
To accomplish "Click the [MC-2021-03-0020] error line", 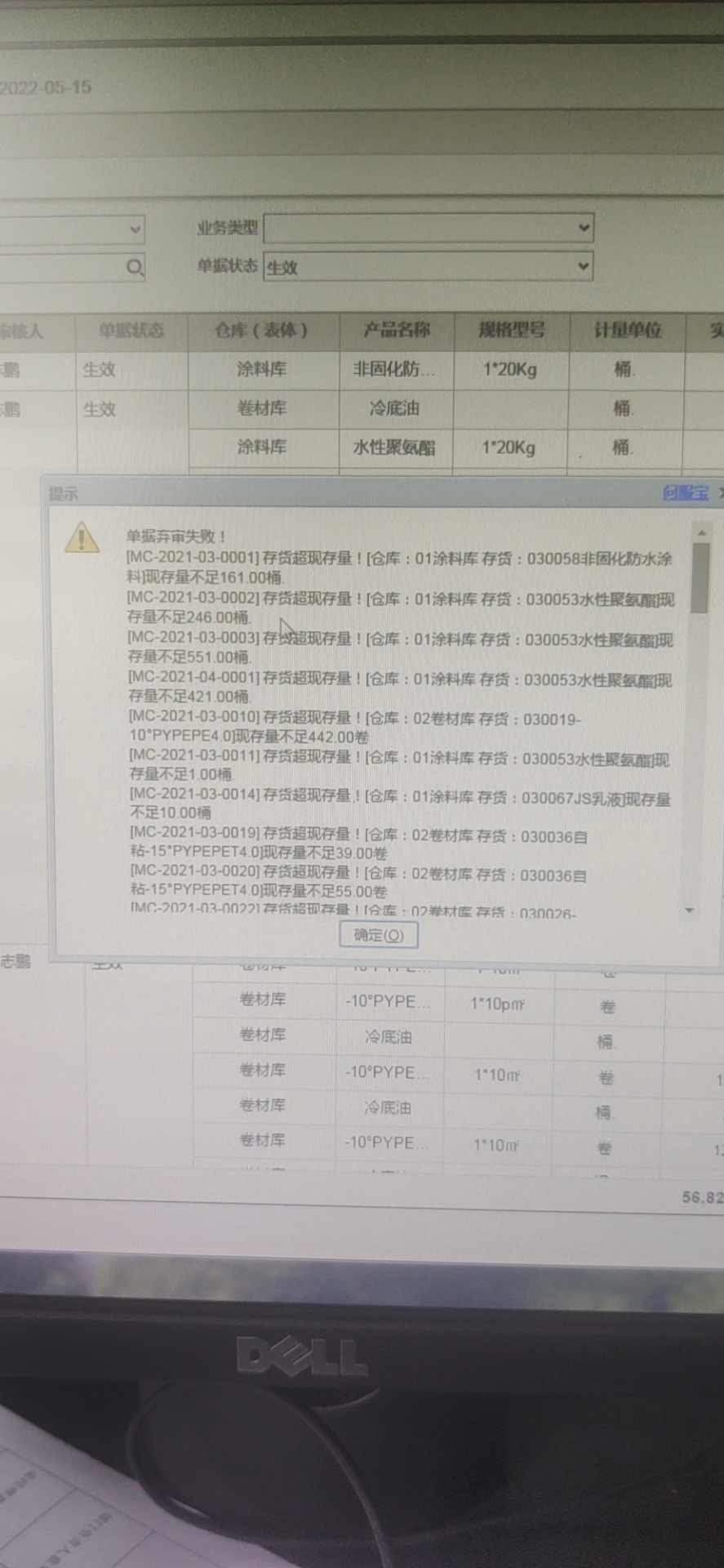I will tap(359, 881).
